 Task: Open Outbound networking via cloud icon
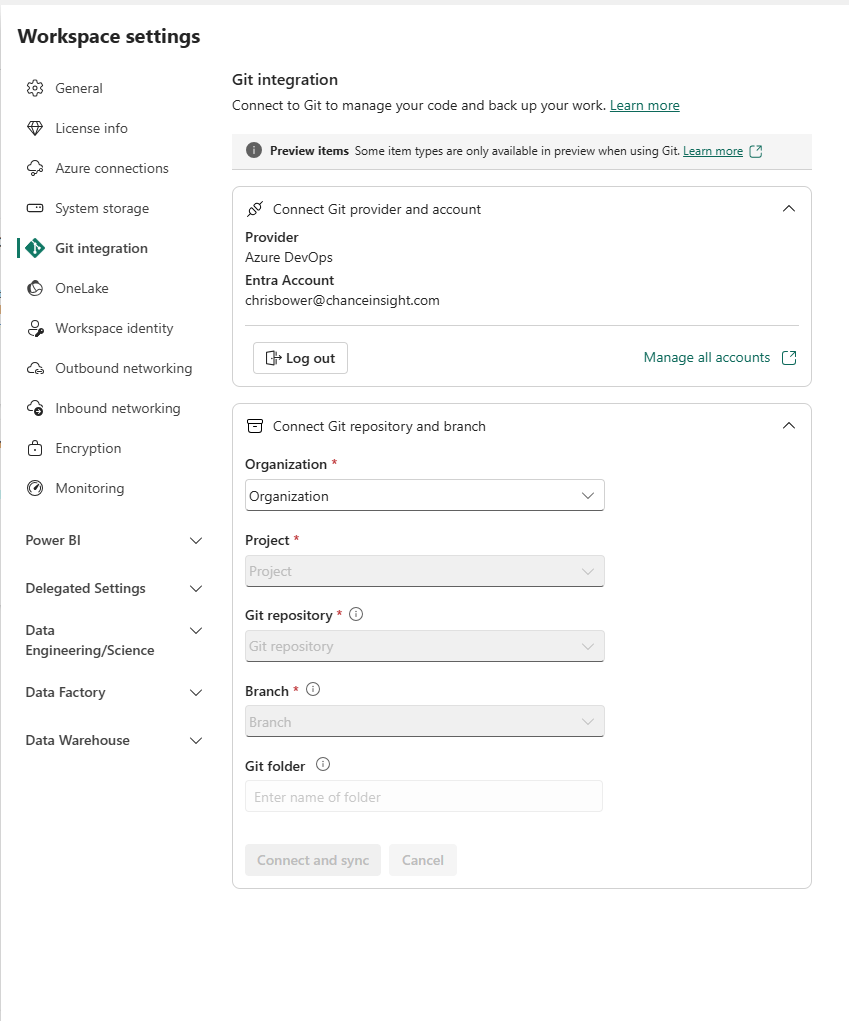point(34,368)
